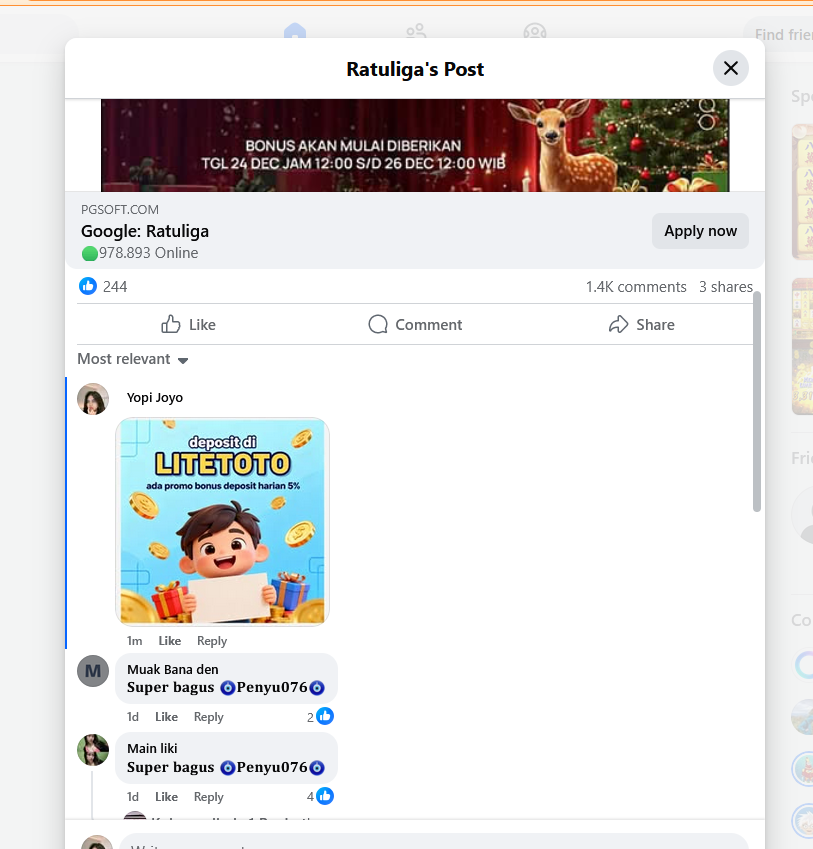Reply to Main liki's comment
The image size is (813, 849).
[208, 796]
